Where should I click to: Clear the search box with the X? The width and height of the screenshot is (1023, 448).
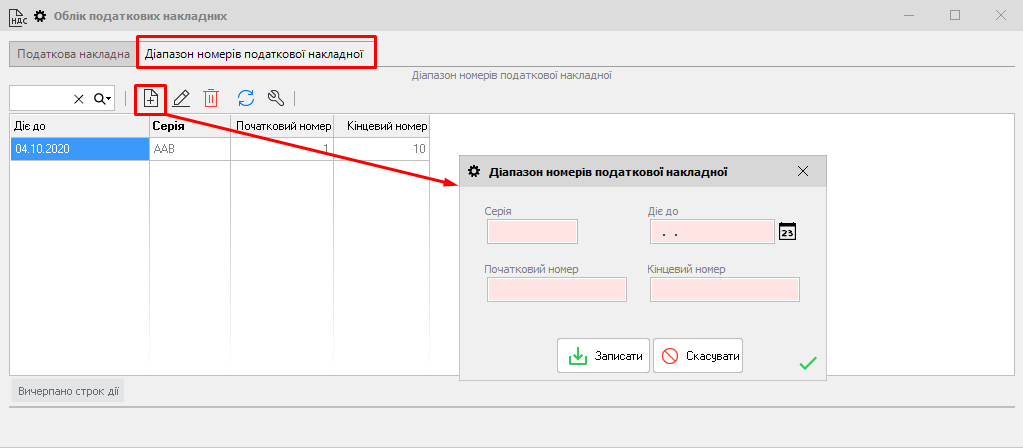tap(79, 99)
